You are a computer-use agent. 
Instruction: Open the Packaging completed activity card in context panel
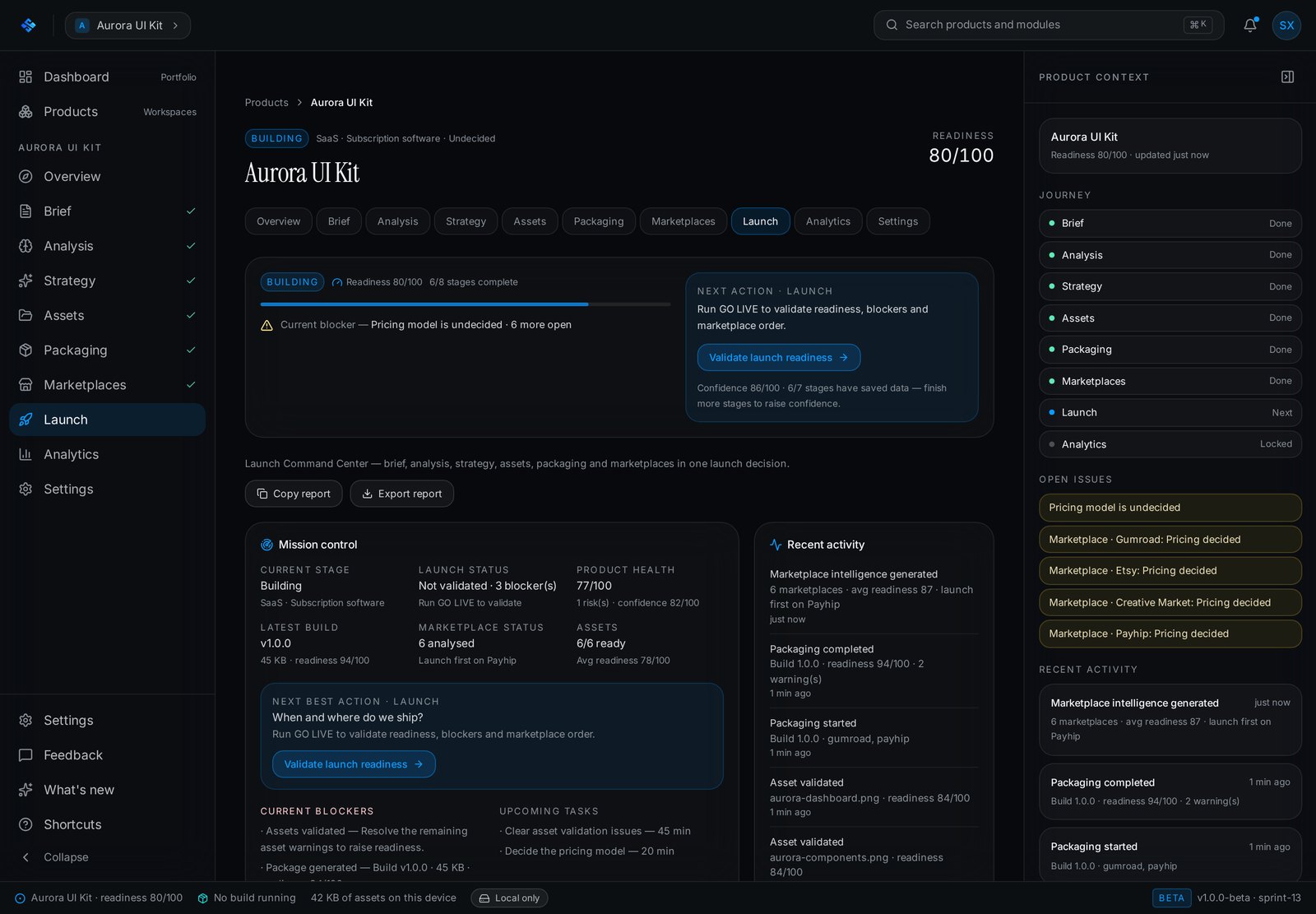(1170, 791)
